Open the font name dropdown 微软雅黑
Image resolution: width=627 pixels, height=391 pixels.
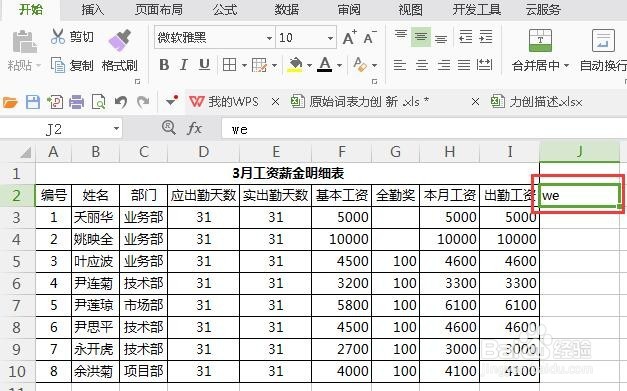click(270, 38)
